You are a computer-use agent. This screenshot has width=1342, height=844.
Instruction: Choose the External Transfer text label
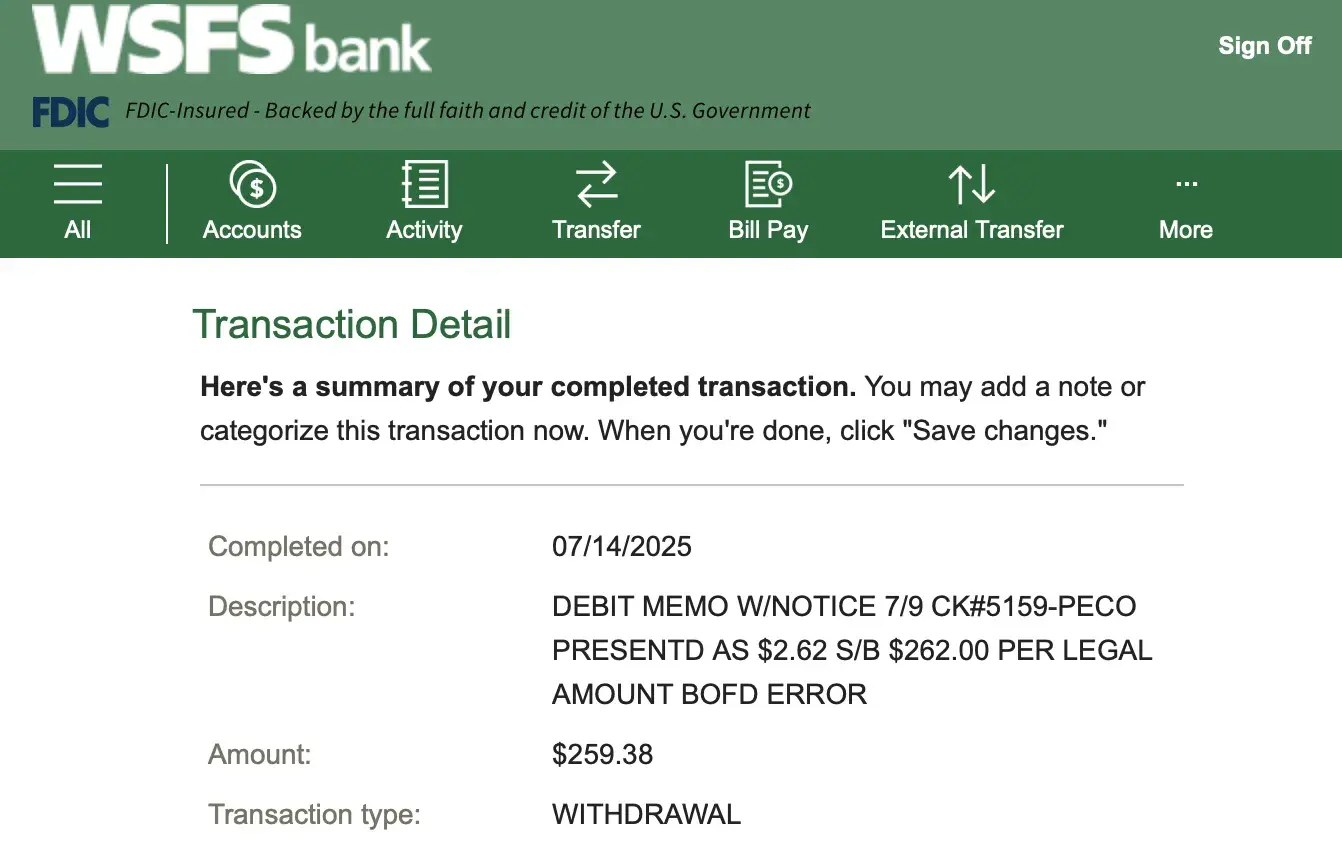(x=971, y=230)
